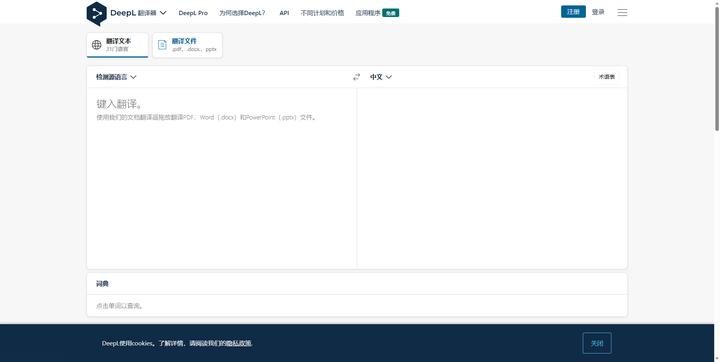Viewport: 720px width, 362px height.
Task: Open the API navigation link
Action: tap(284, 13)
